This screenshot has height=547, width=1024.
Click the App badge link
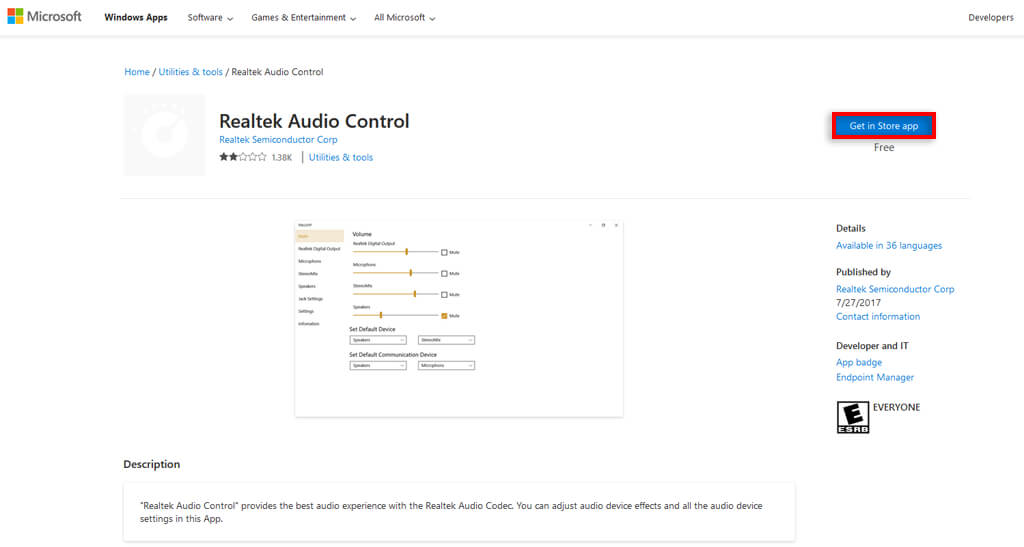(859, 363)
